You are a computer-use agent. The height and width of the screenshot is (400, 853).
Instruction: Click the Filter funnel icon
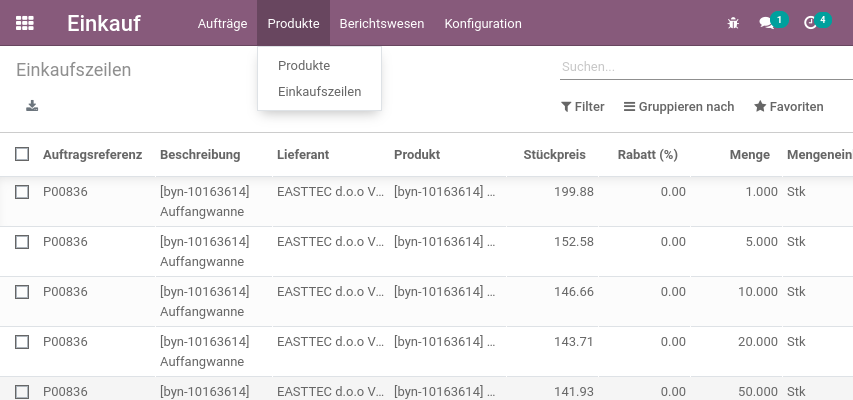[x=566, y=107]
